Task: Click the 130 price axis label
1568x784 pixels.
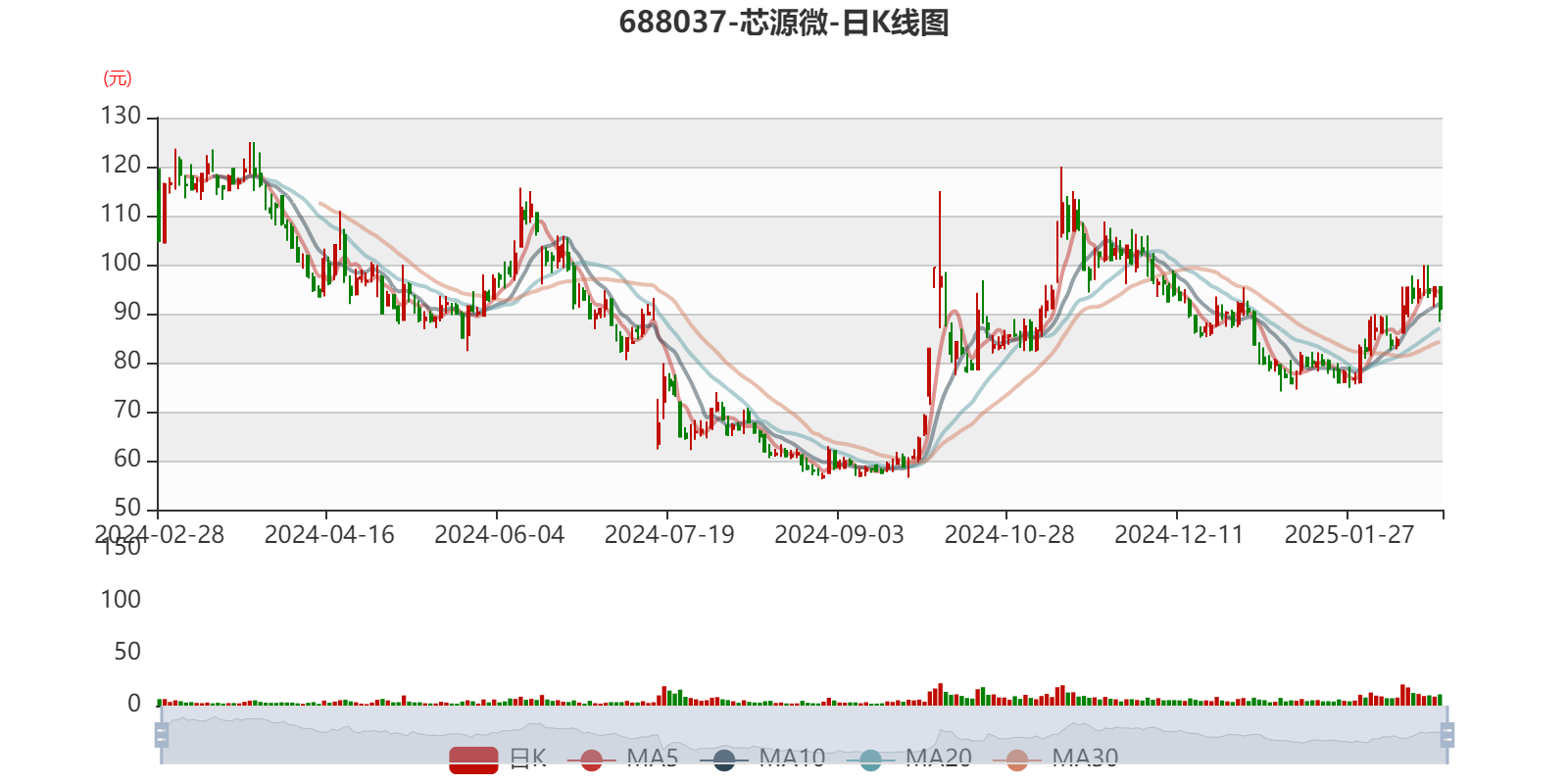Action: point(121,116)
